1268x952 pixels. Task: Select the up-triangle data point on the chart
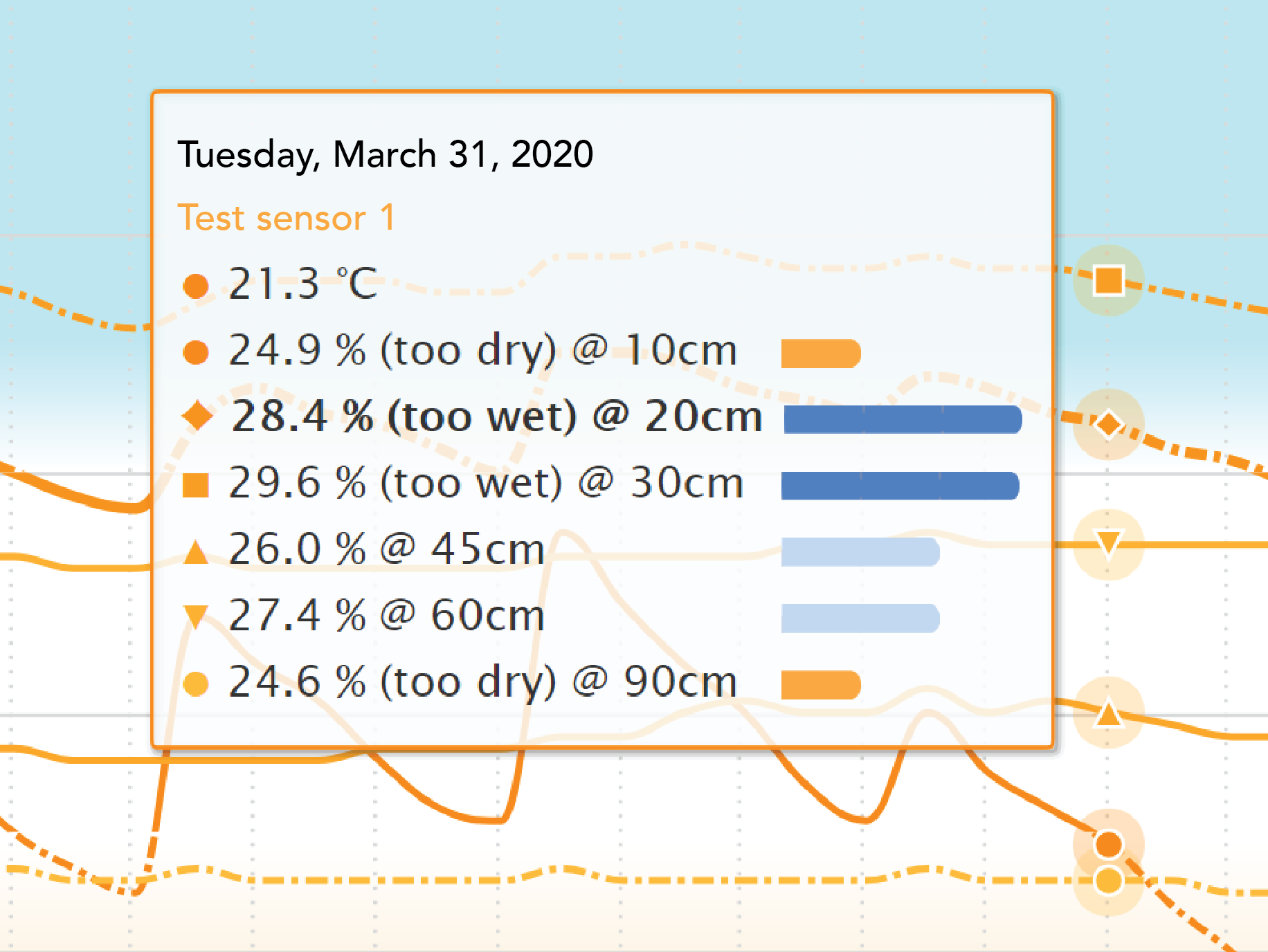(1108, 713)
